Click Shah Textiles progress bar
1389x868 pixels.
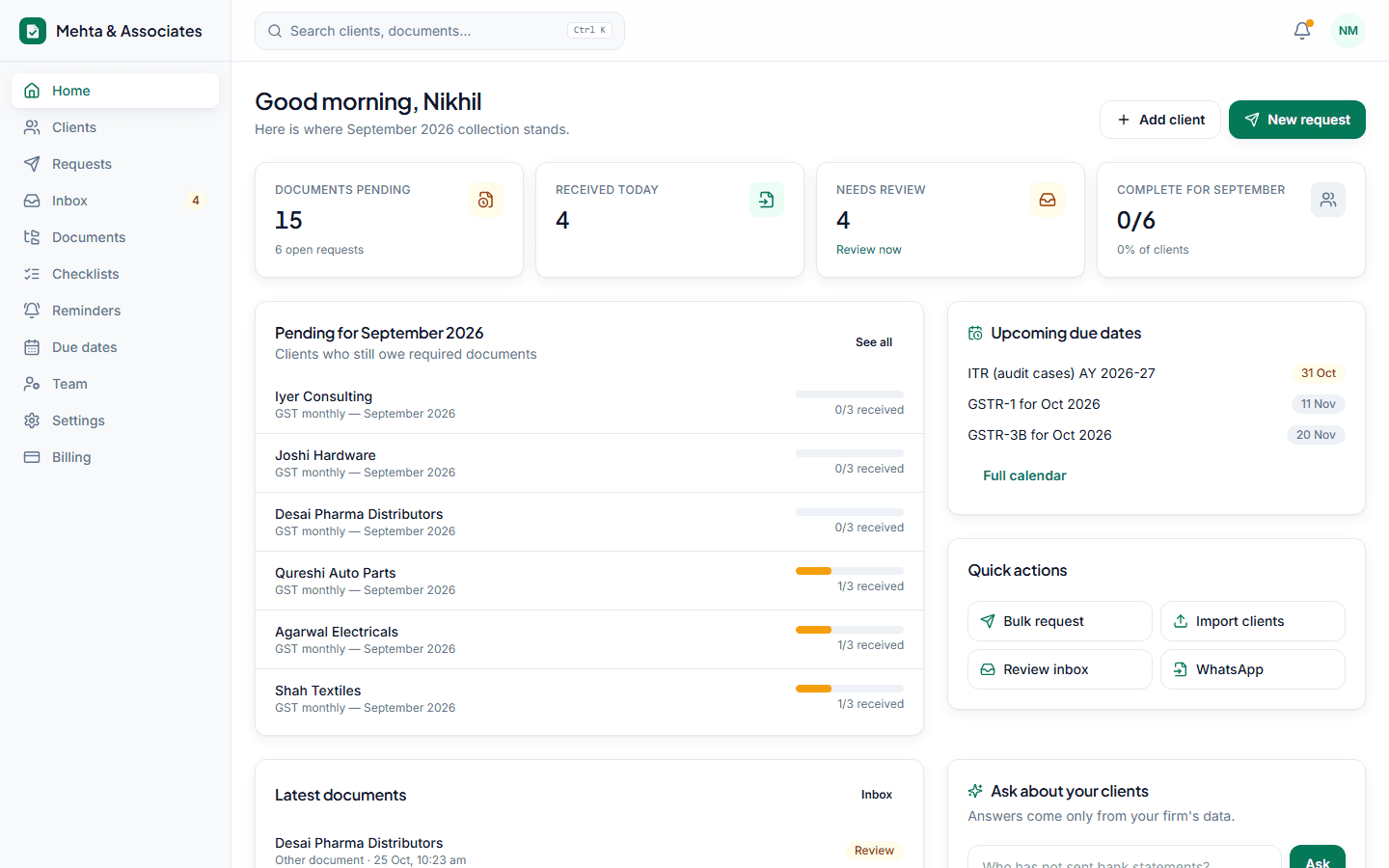click(x=850, y=689)
